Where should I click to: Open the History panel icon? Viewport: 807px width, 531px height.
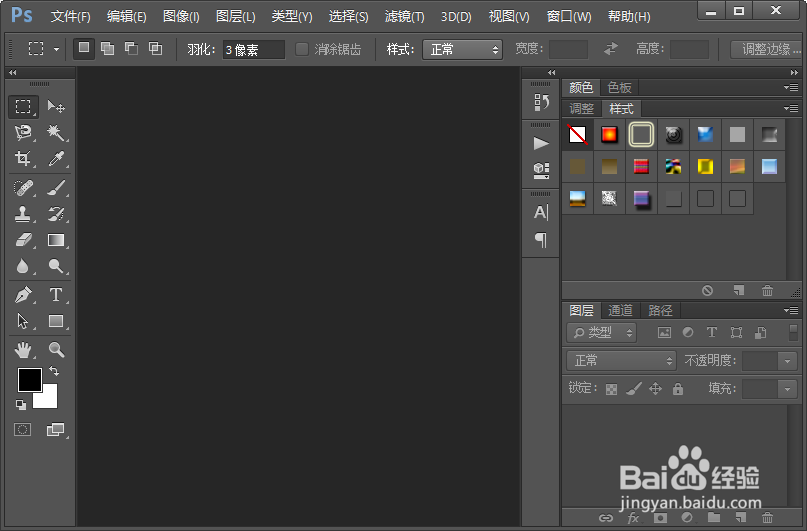click(x=541, y=102)
